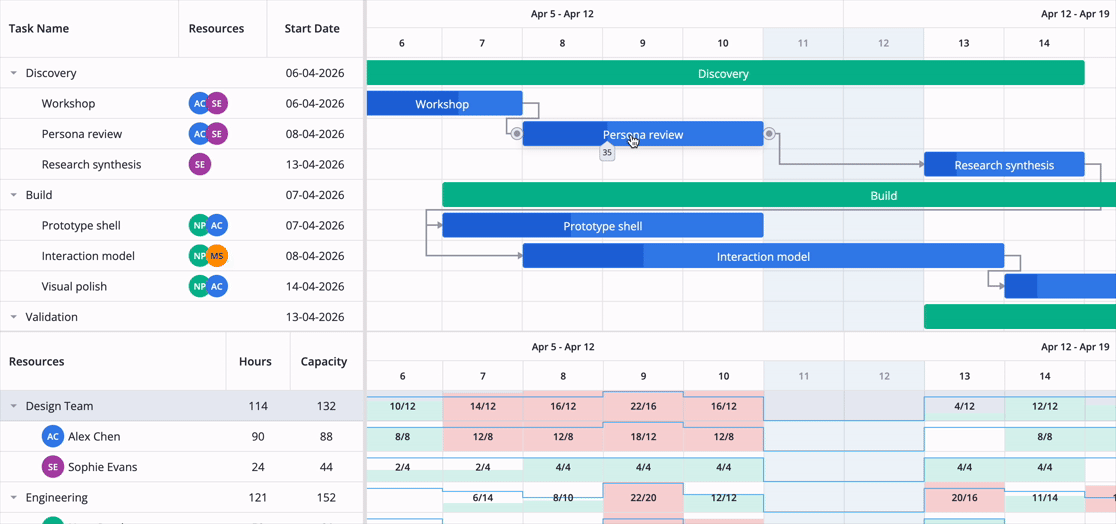Select the Persona review task bar
Screen dimensions: 1116x524
pyautogui.click(x=643, y=134)
